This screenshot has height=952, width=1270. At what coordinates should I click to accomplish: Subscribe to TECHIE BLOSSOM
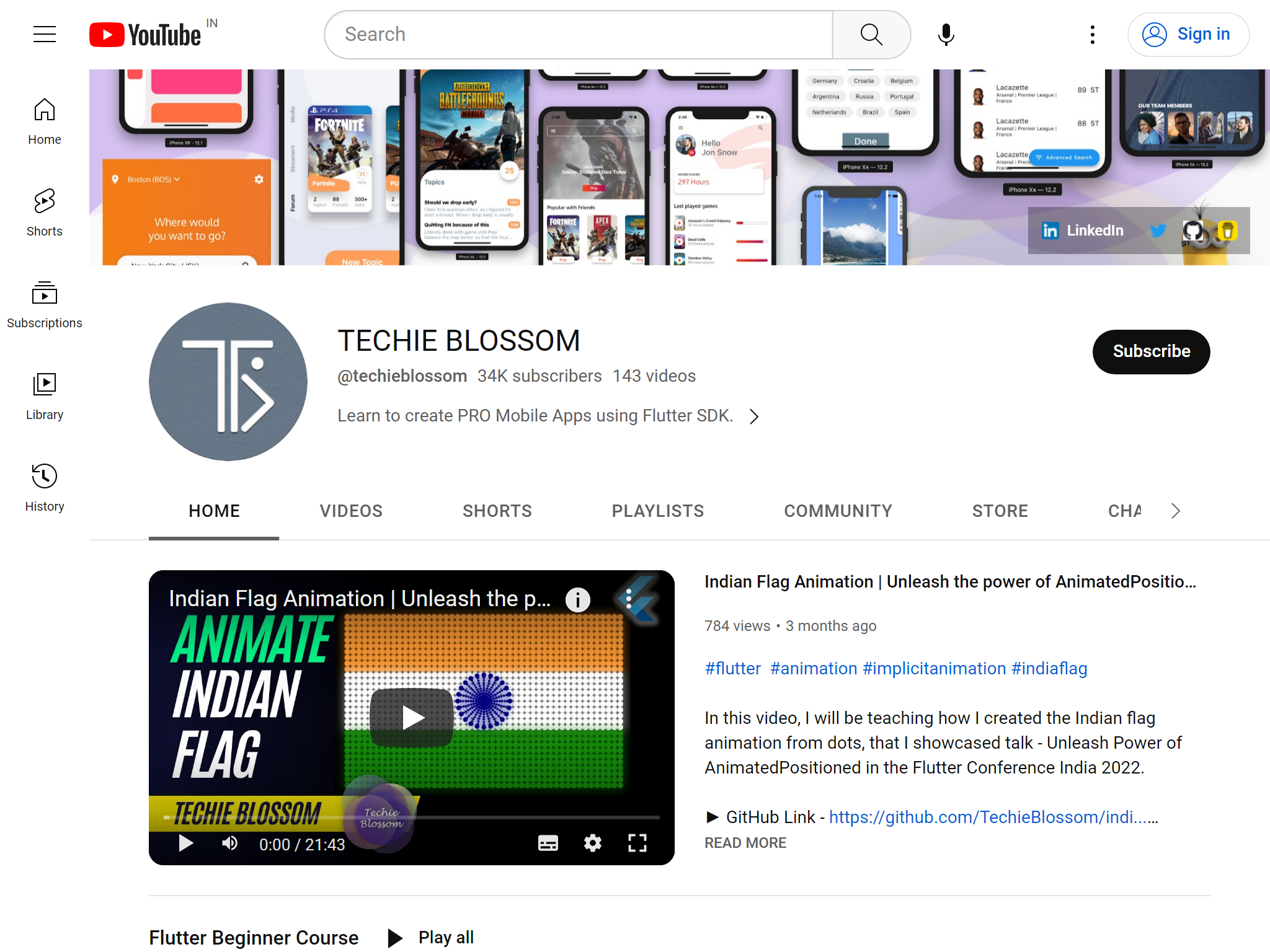tap(1151, 351)
